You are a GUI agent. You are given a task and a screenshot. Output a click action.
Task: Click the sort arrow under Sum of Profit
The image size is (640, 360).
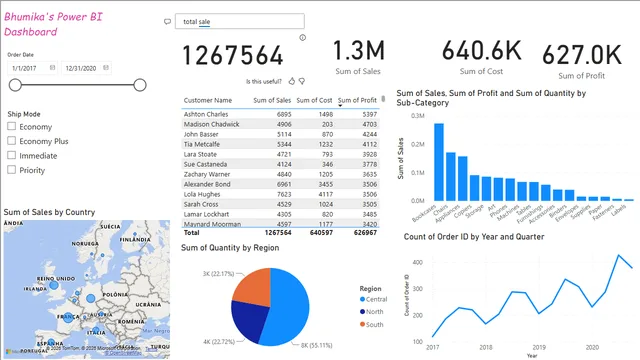[x=340, y=106]
